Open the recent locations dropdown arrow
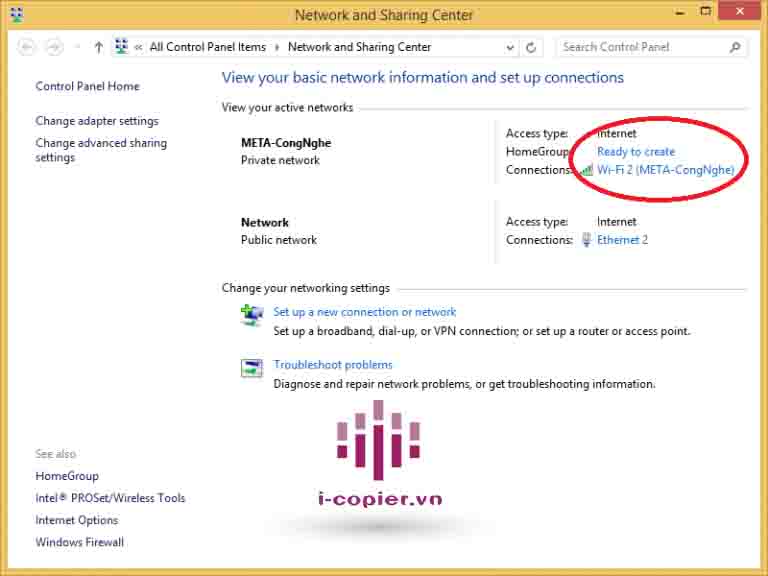Image resolution: width=768 pixels, height=576 pixels. [77, 47]
